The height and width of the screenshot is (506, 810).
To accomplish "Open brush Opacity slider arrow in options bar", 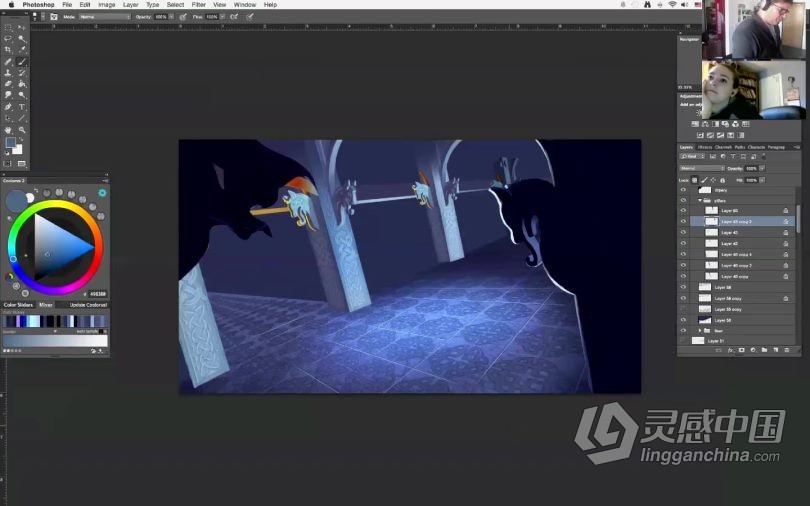I will 171,17.
